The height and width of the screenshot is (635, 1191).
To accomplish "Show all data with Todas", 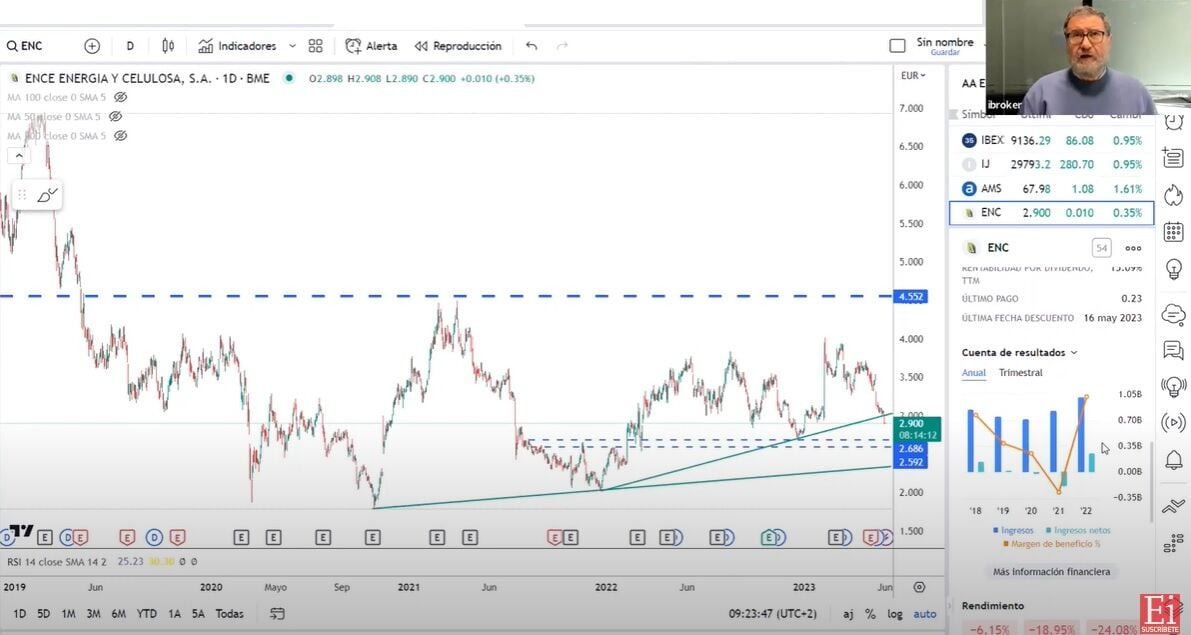I will pyautogui.click(x=229, y=614).
